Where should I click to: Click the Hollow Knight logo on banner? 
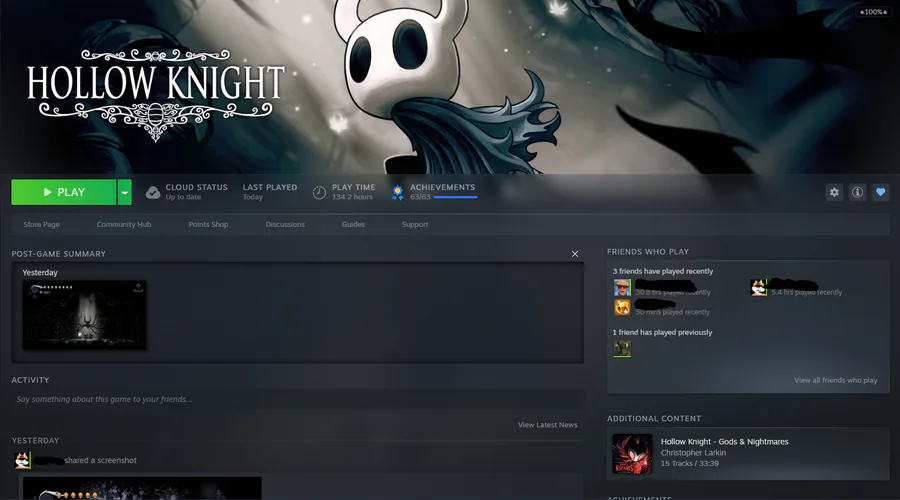pos(156,95)
